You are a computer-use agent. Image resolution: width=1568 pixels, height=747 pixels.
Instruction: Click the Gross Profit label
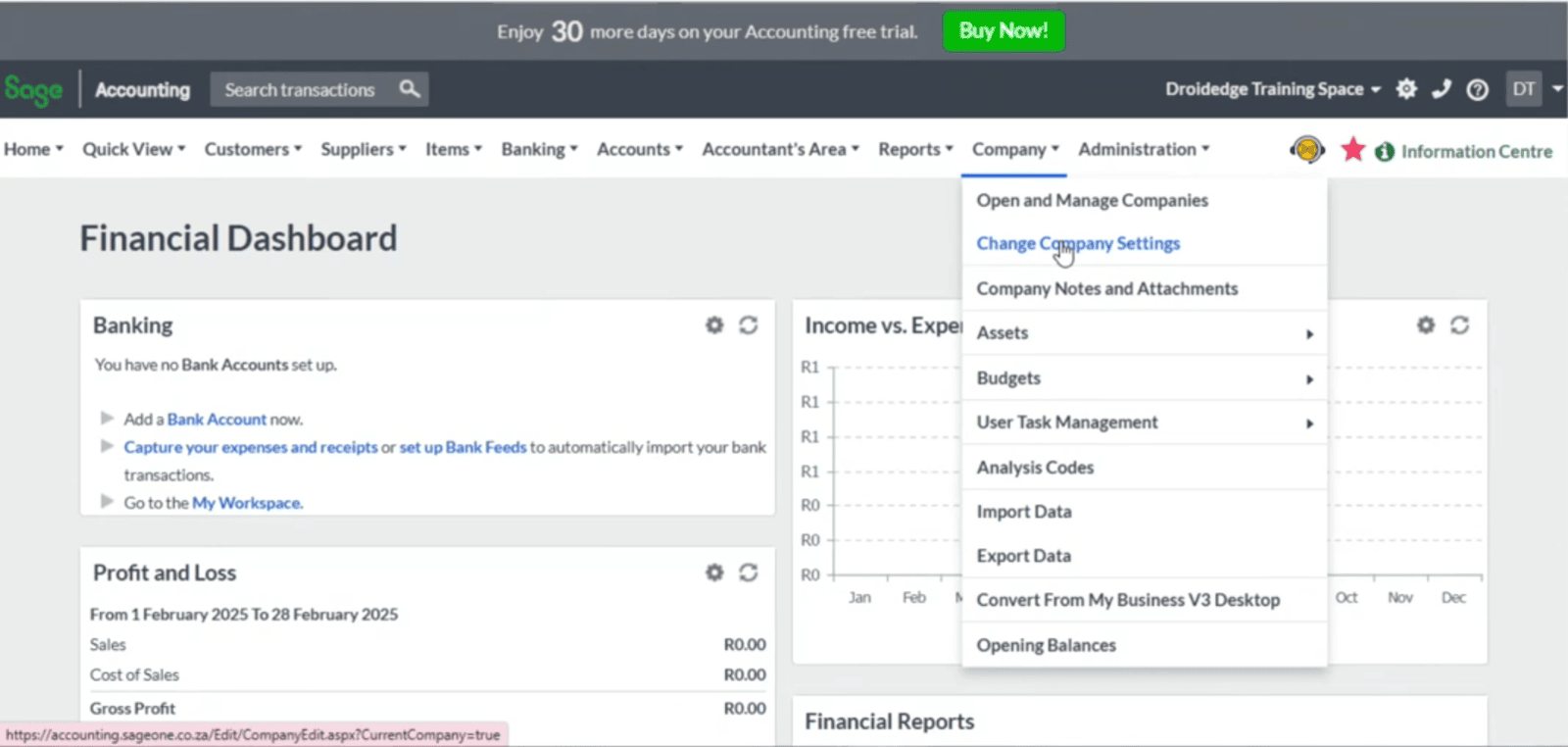pyautogui.click(x=132, y=709)
